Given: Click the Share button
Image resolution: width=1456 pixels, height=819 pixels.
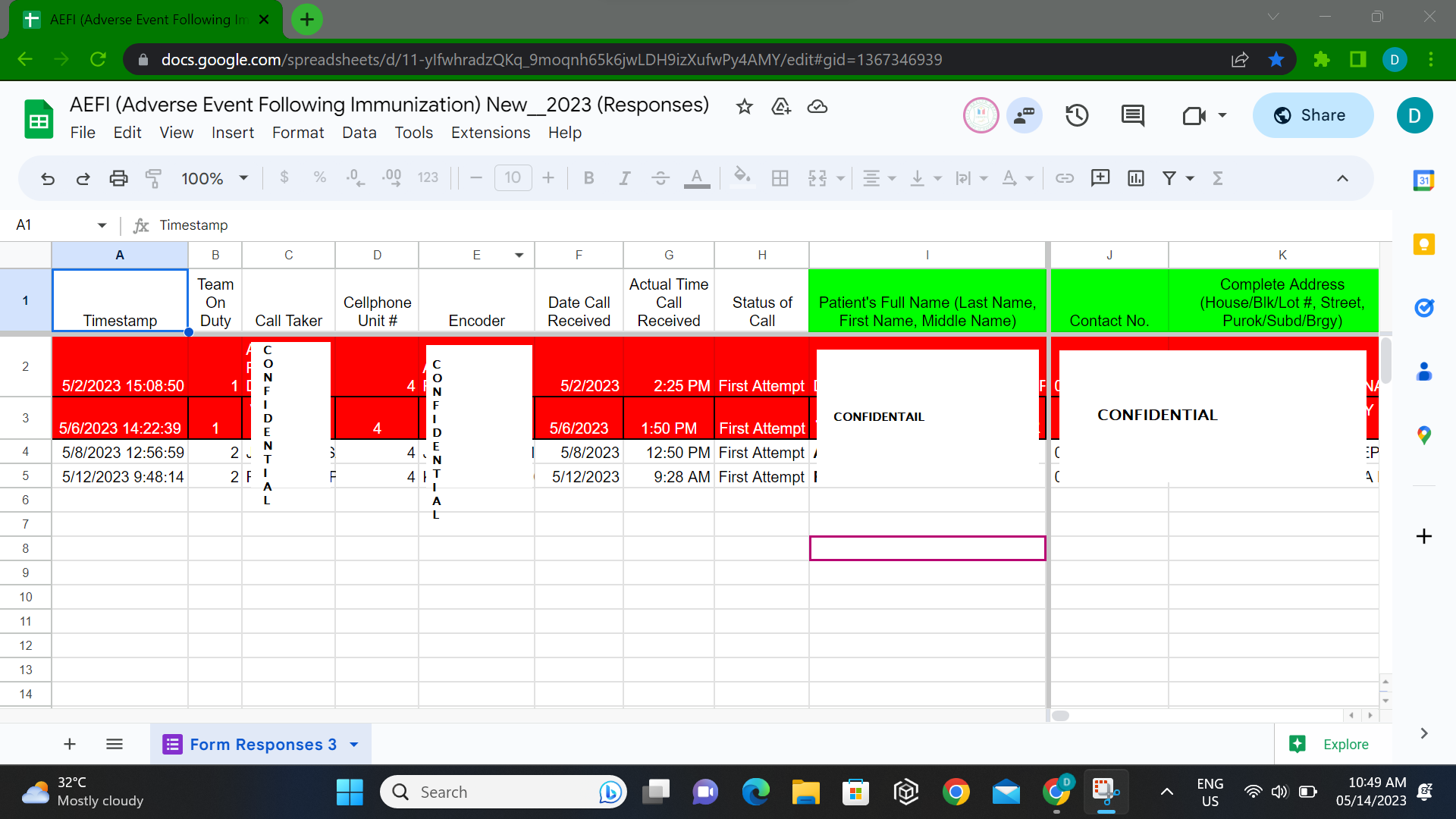Looking at the screenshot, I should click(1312, 115).
